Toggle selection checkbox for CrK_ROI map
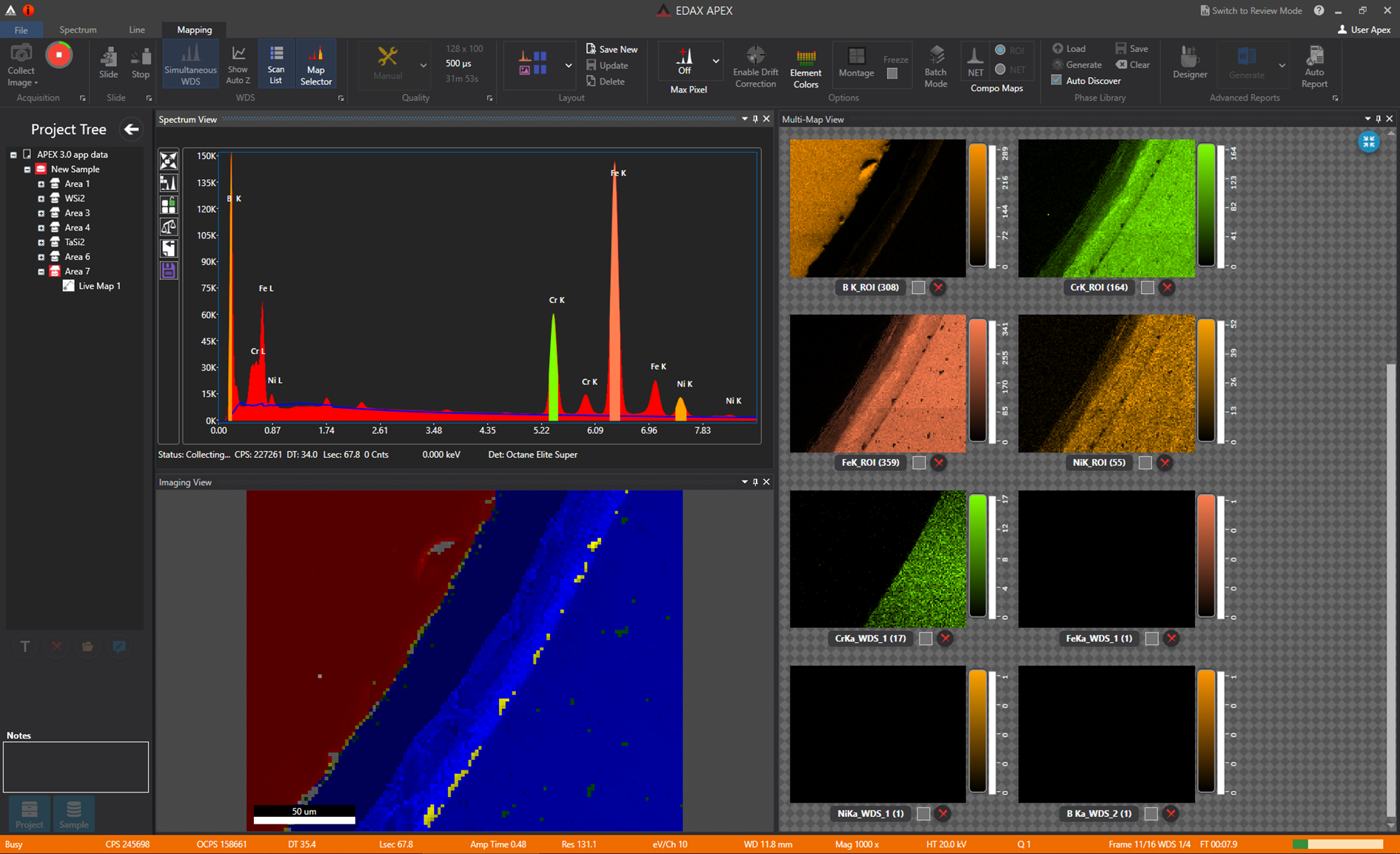The image size is (1400, 854). click(x=1148, y=287)
